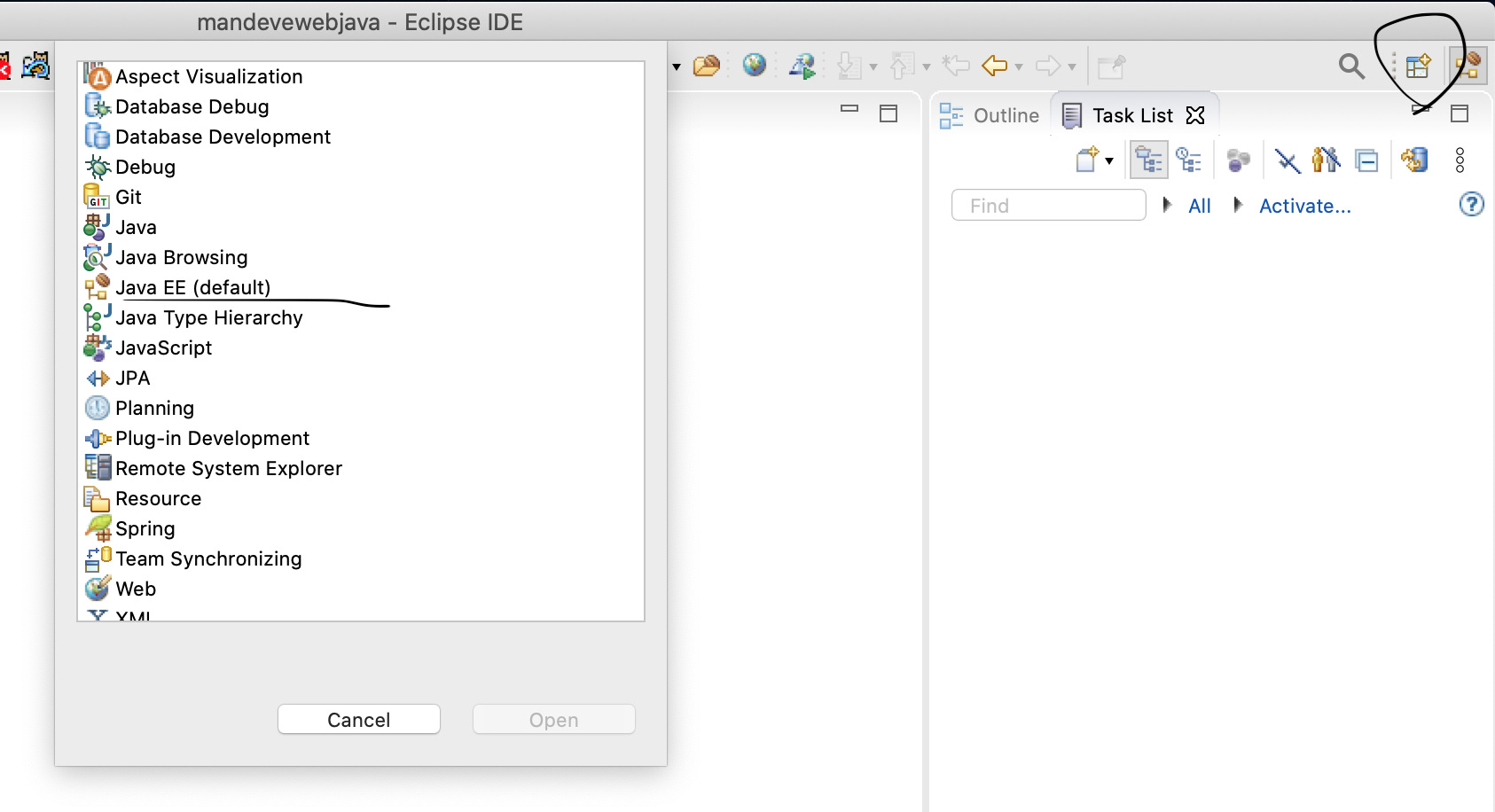
Task: Select the Git perspective
Action: [x=361, y=198]
